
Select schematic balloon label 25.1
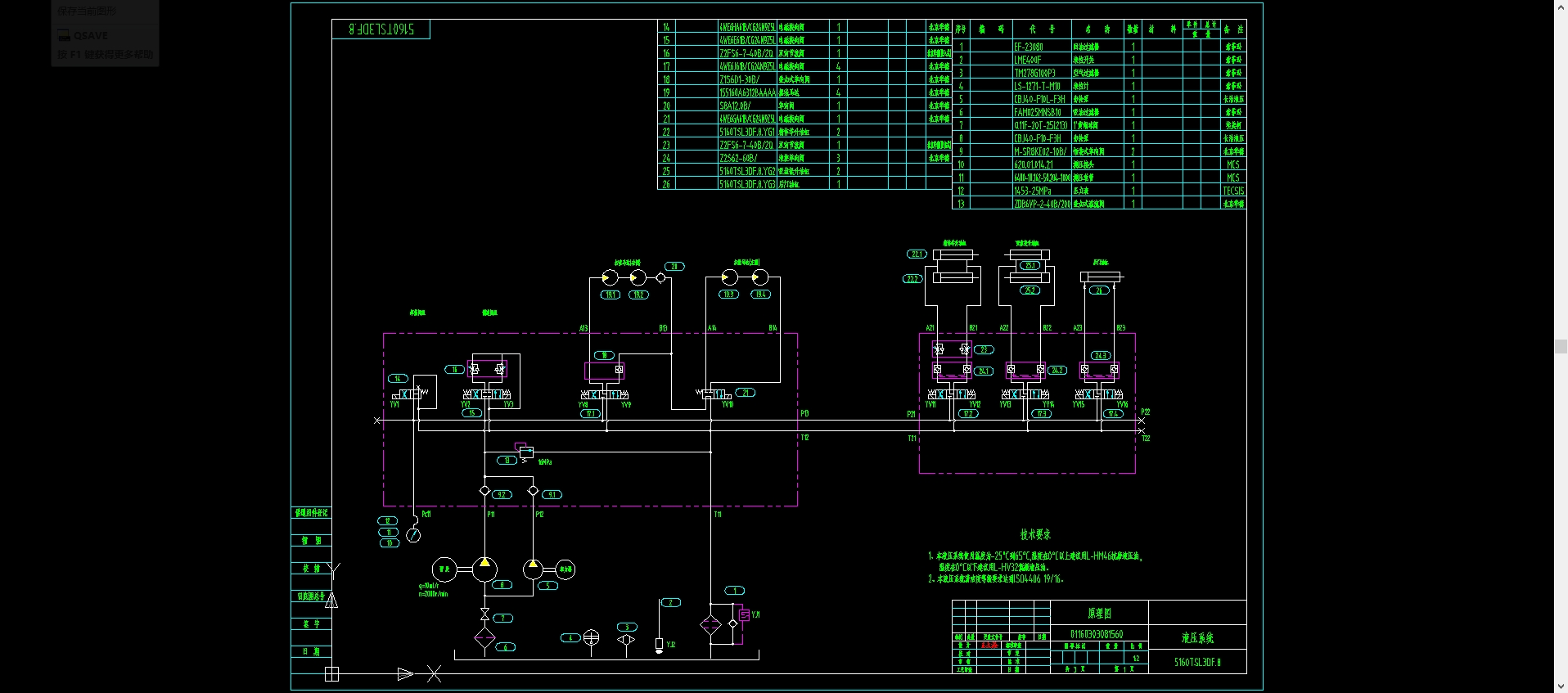coord(1030,266)
